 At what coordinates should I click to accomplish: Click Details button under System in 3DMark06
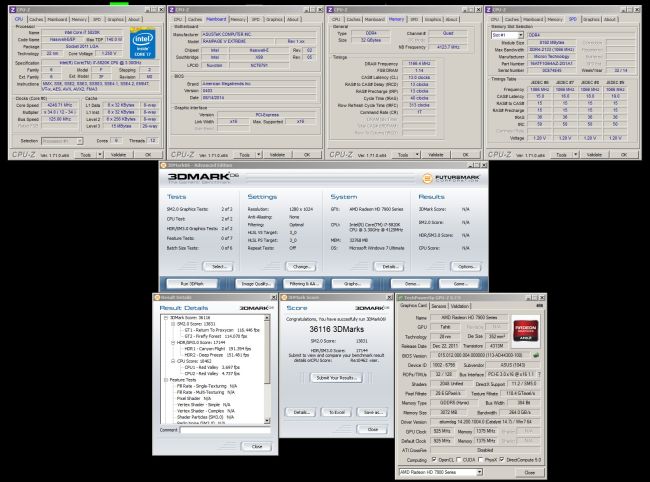389,266
